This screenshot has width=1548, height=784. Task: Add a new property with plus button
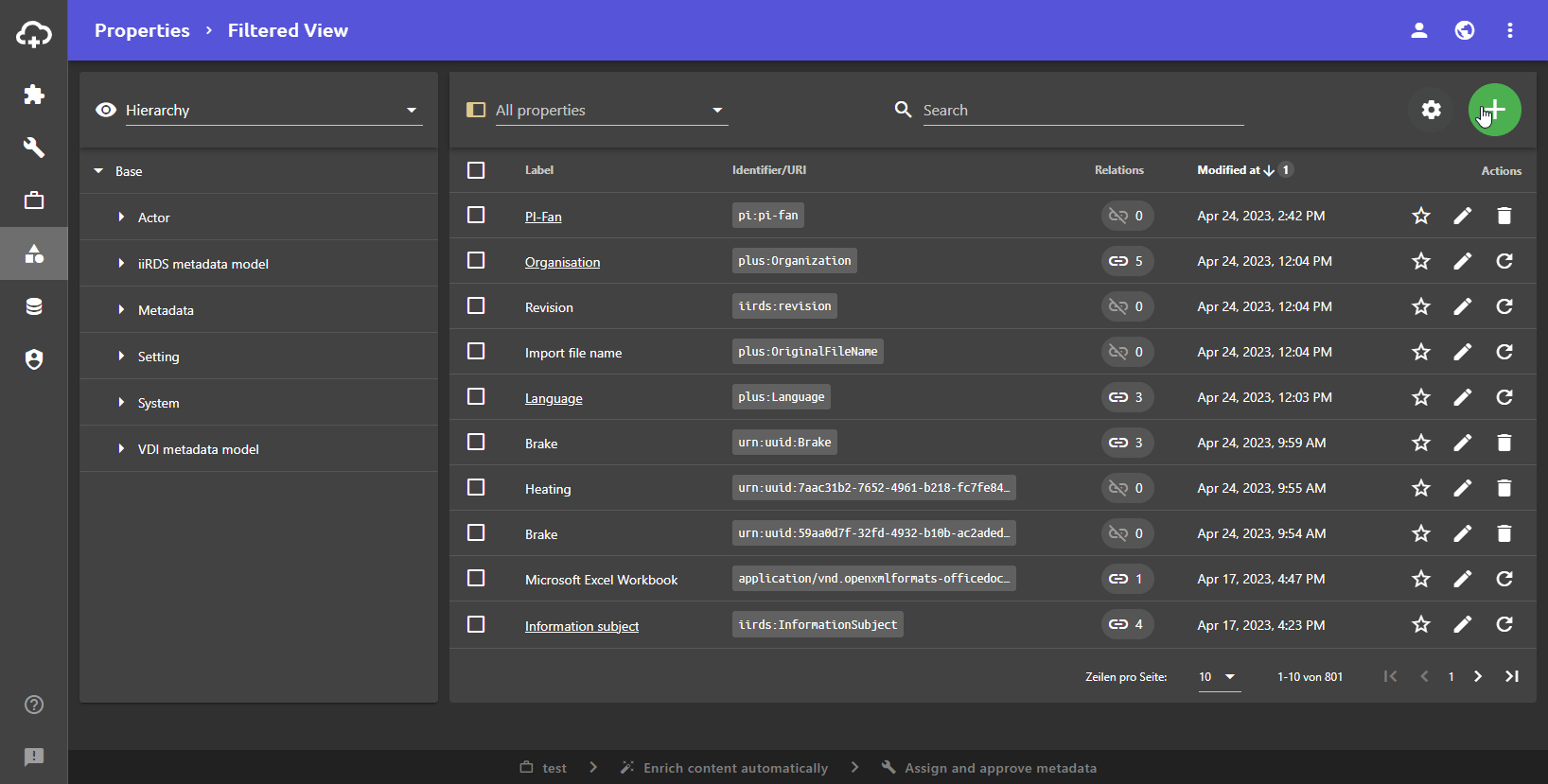click(1495, 110)
